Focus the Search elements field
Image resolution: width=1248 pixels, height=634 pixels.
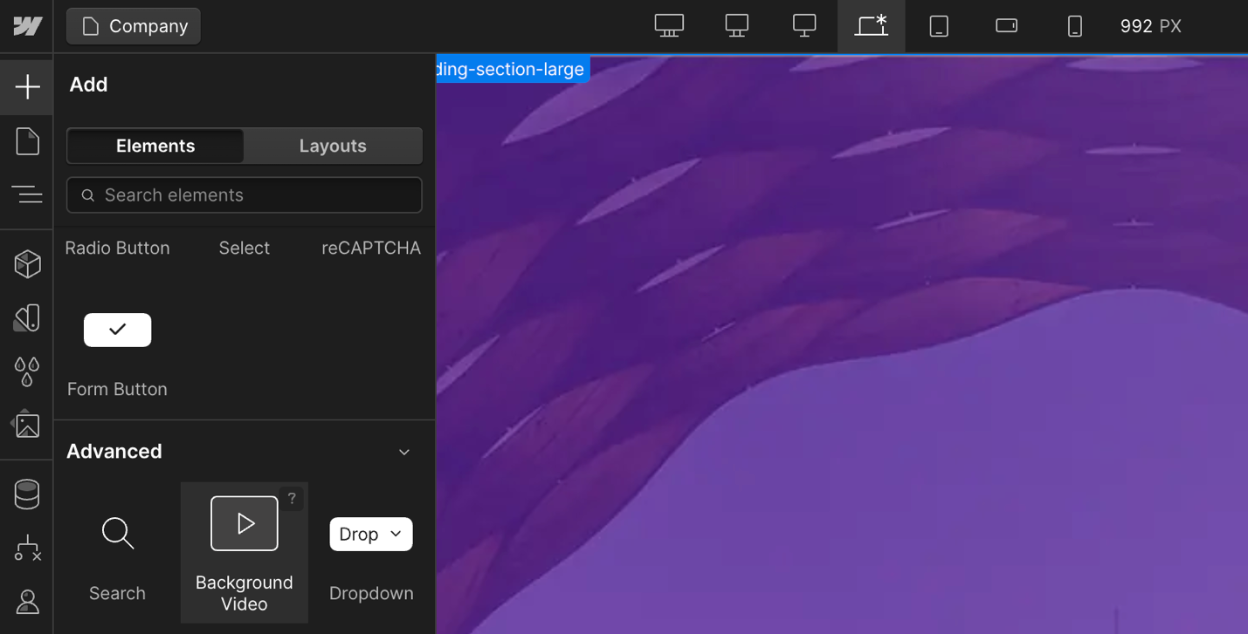[244, 195]
